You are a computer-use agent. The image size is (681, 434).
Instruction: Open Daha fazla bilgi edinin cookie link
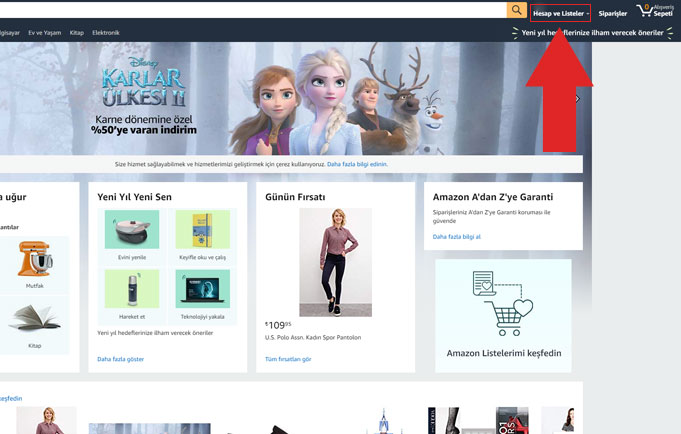pos(357,164)
